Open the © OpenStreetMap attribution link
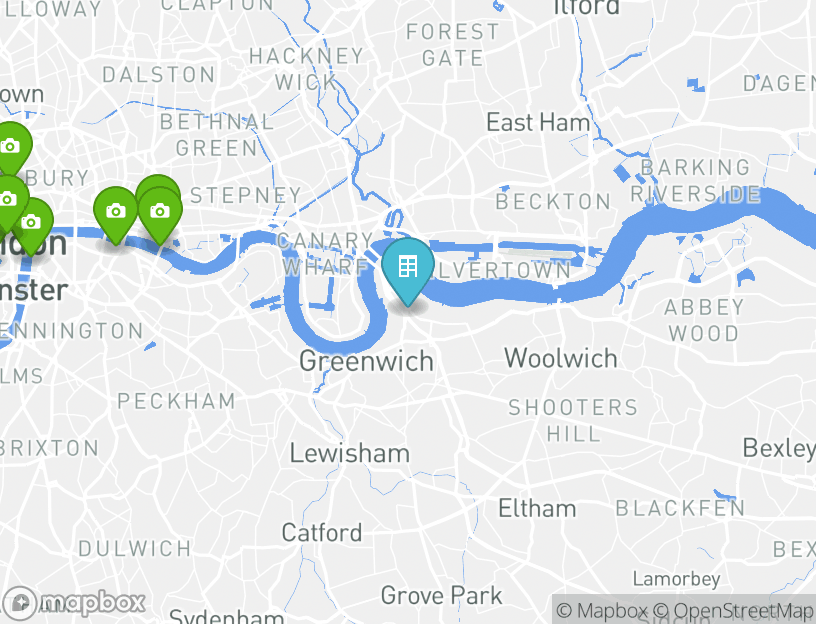 click(732, 610)
